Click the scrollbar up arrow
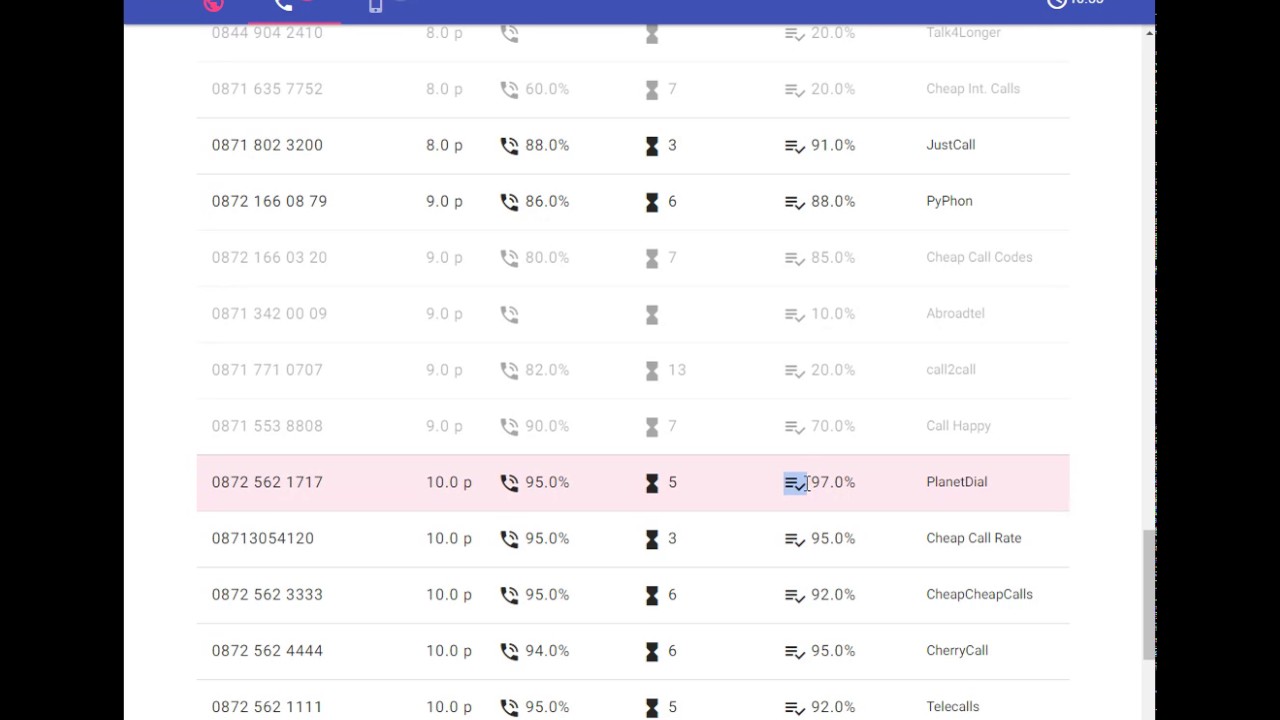This screenshot has width=1280, height=720. (x=1149, y=33)
